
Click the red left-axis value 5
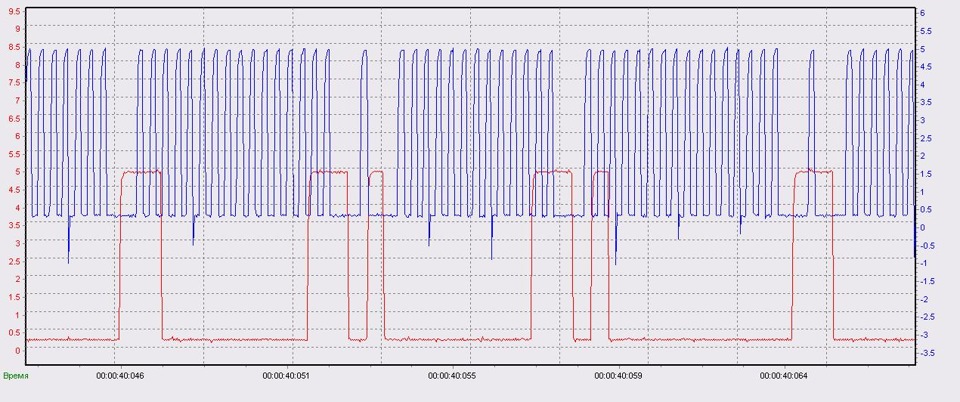click(18, 172)
